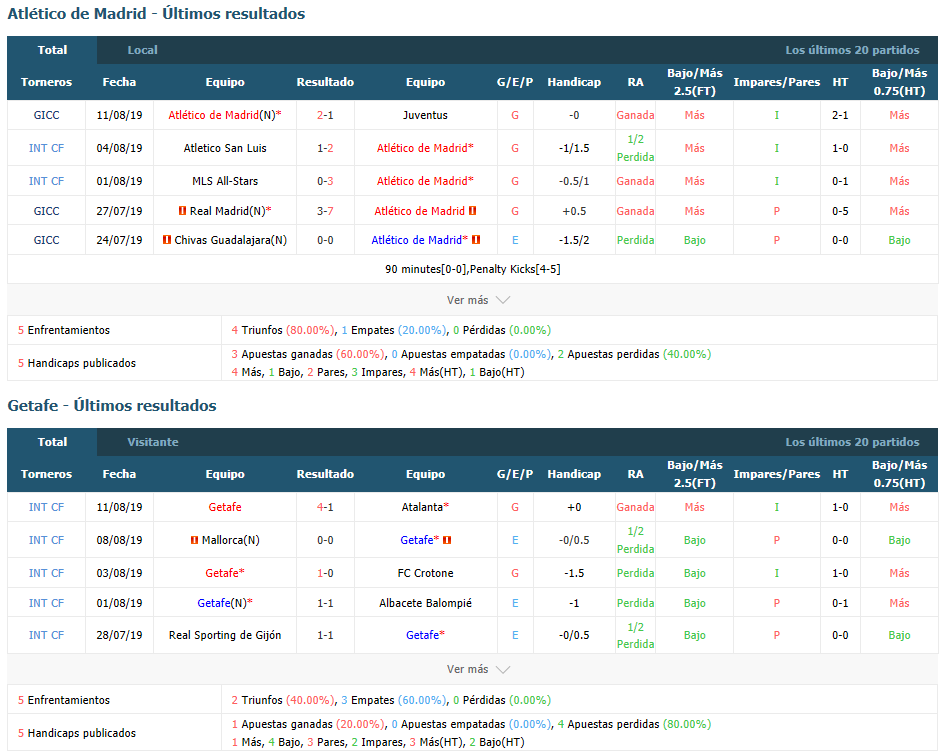Click GICC tournament in Juventus row

point(46,115)
